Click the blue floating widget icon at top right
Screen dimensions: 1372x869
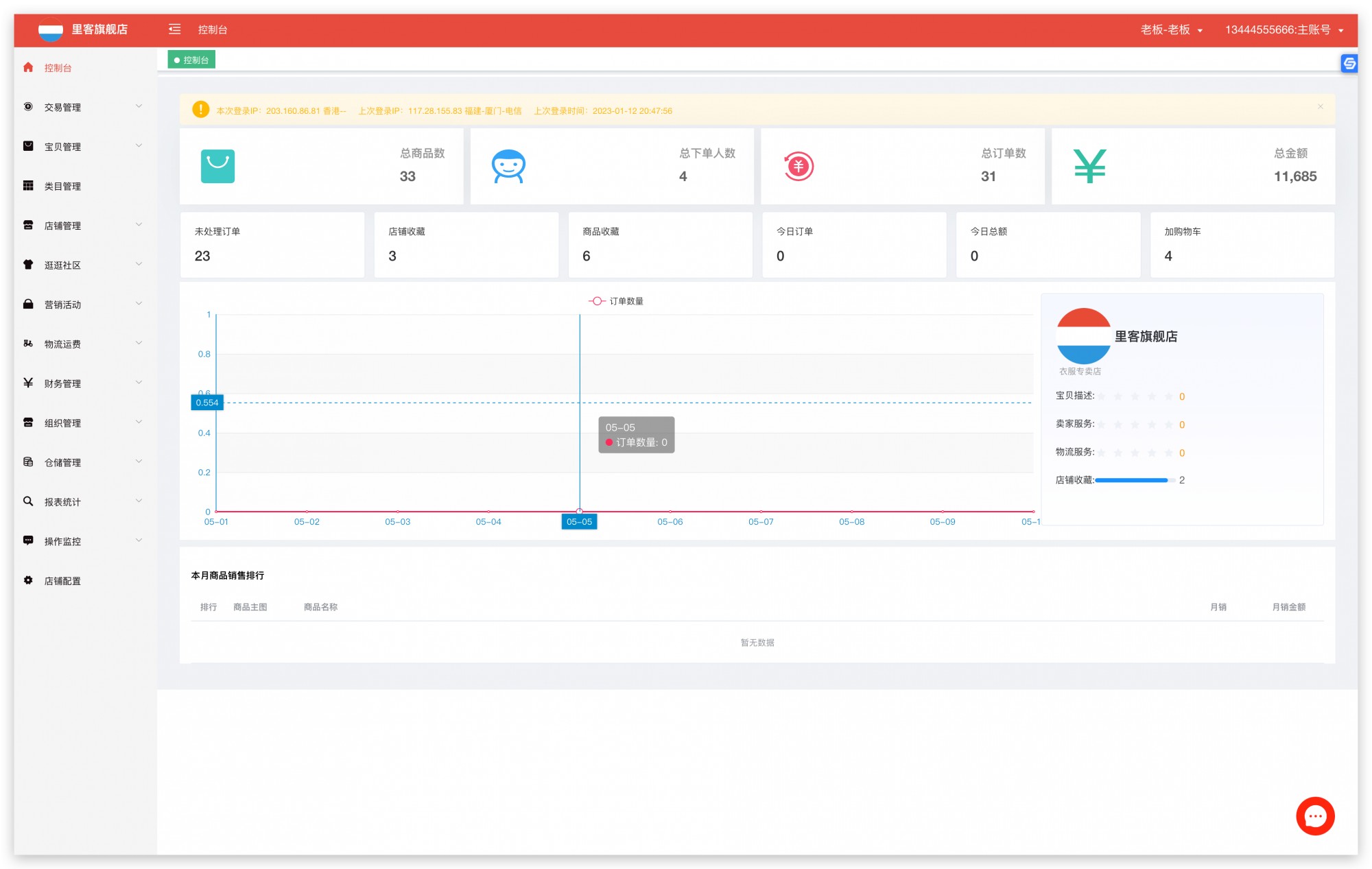pos(1349,64)
